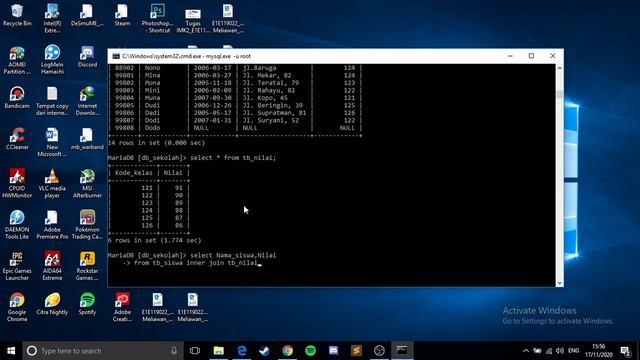Click the Type here to search box
The height and width of the screenshot is (360, 640).
pos(102,351)
